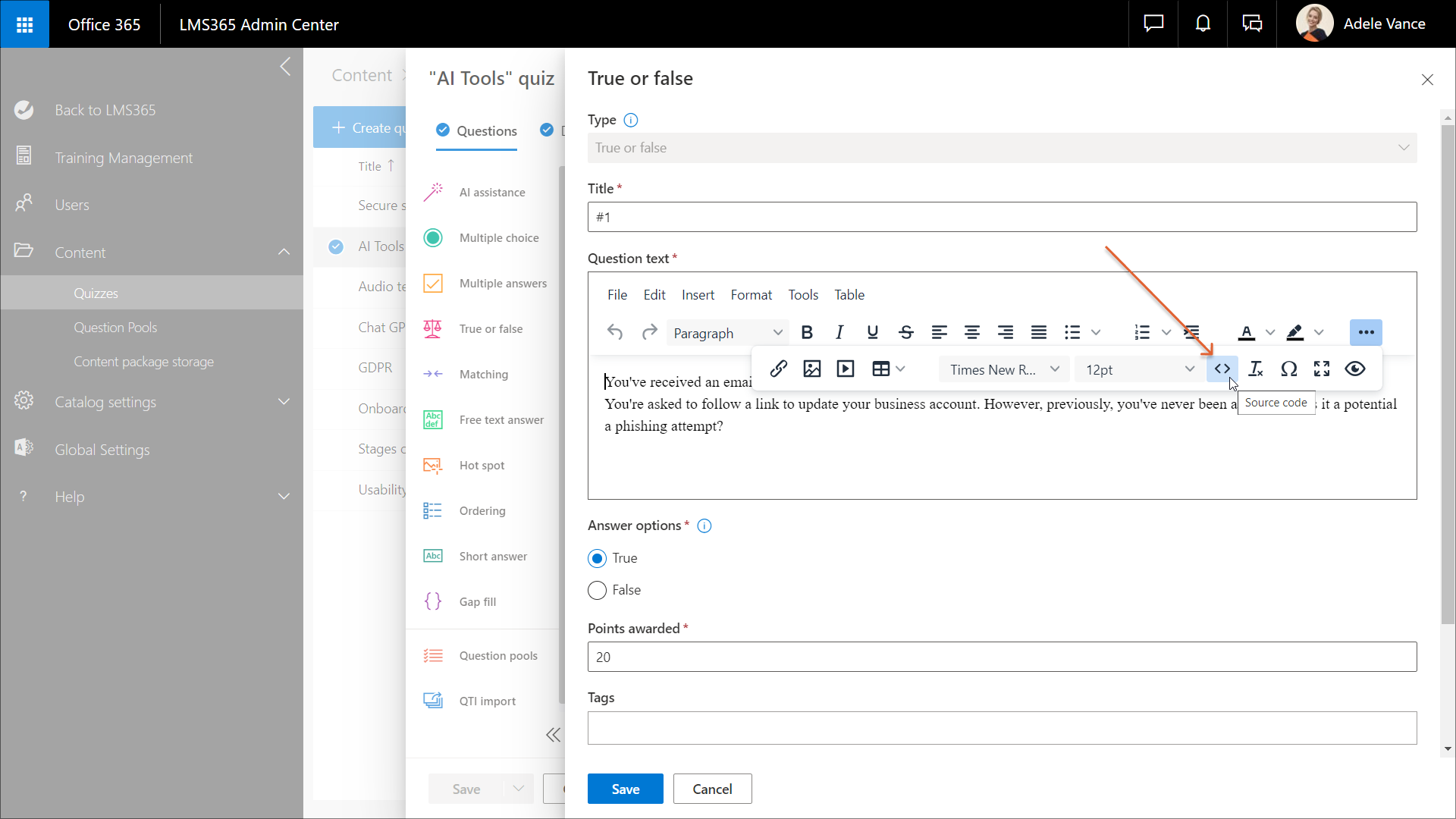Click the Source code icon
The width and height of the screenshot is (1456, 819).
(x=1222, y=369)
